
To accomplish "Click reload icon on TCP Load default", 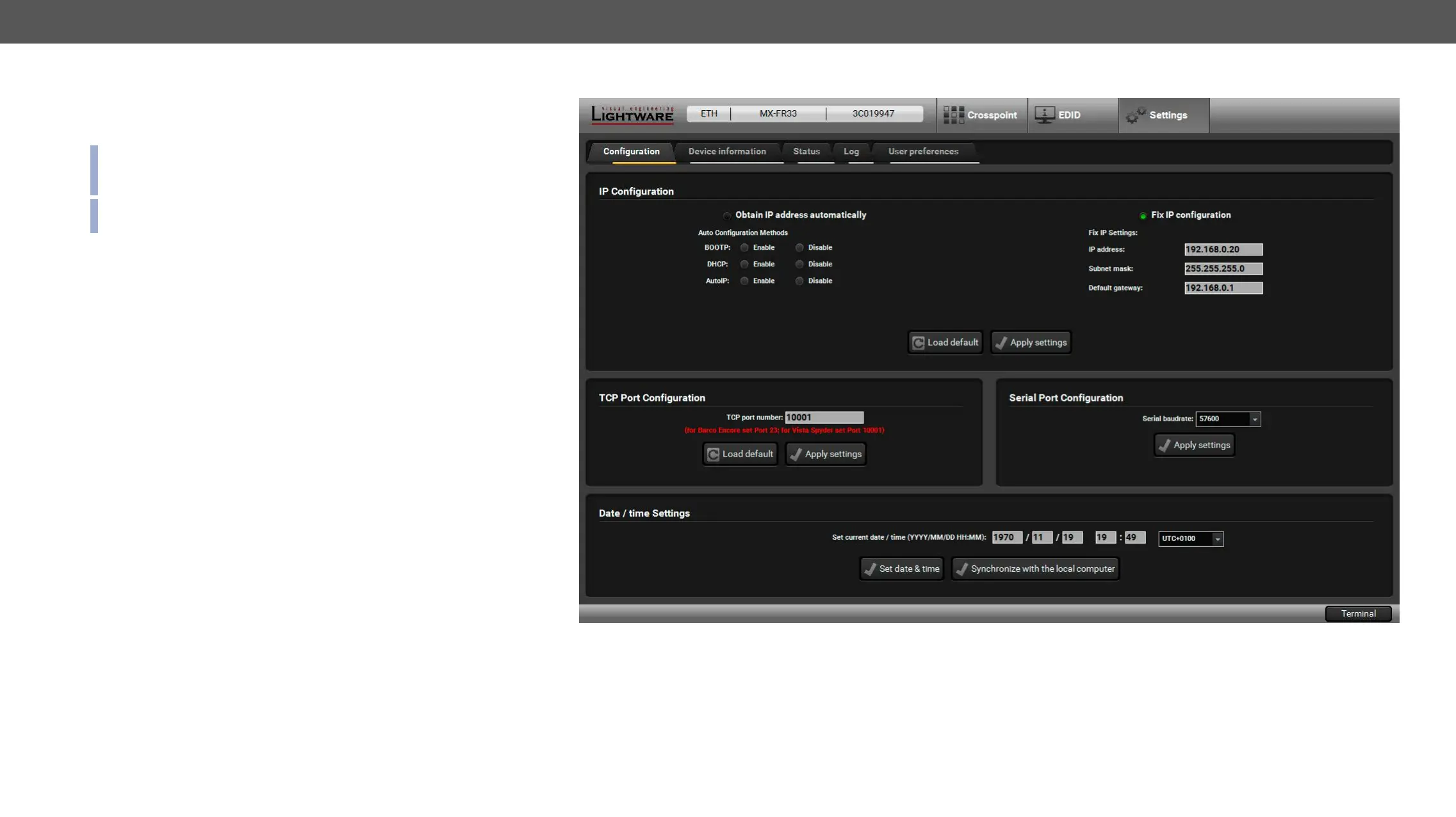I will coord(713,455).
